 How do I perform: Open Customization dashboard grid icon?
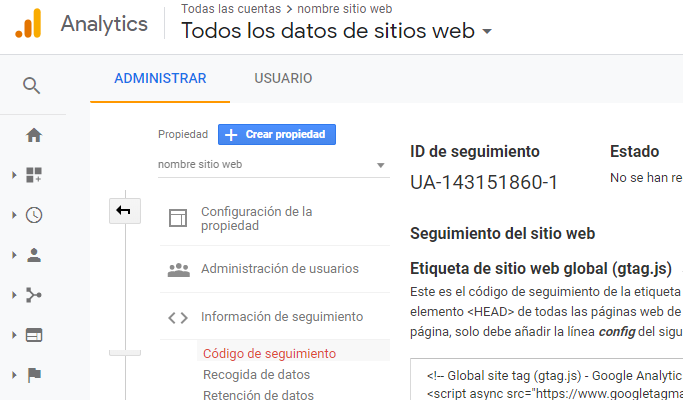(x=34, y=175)
